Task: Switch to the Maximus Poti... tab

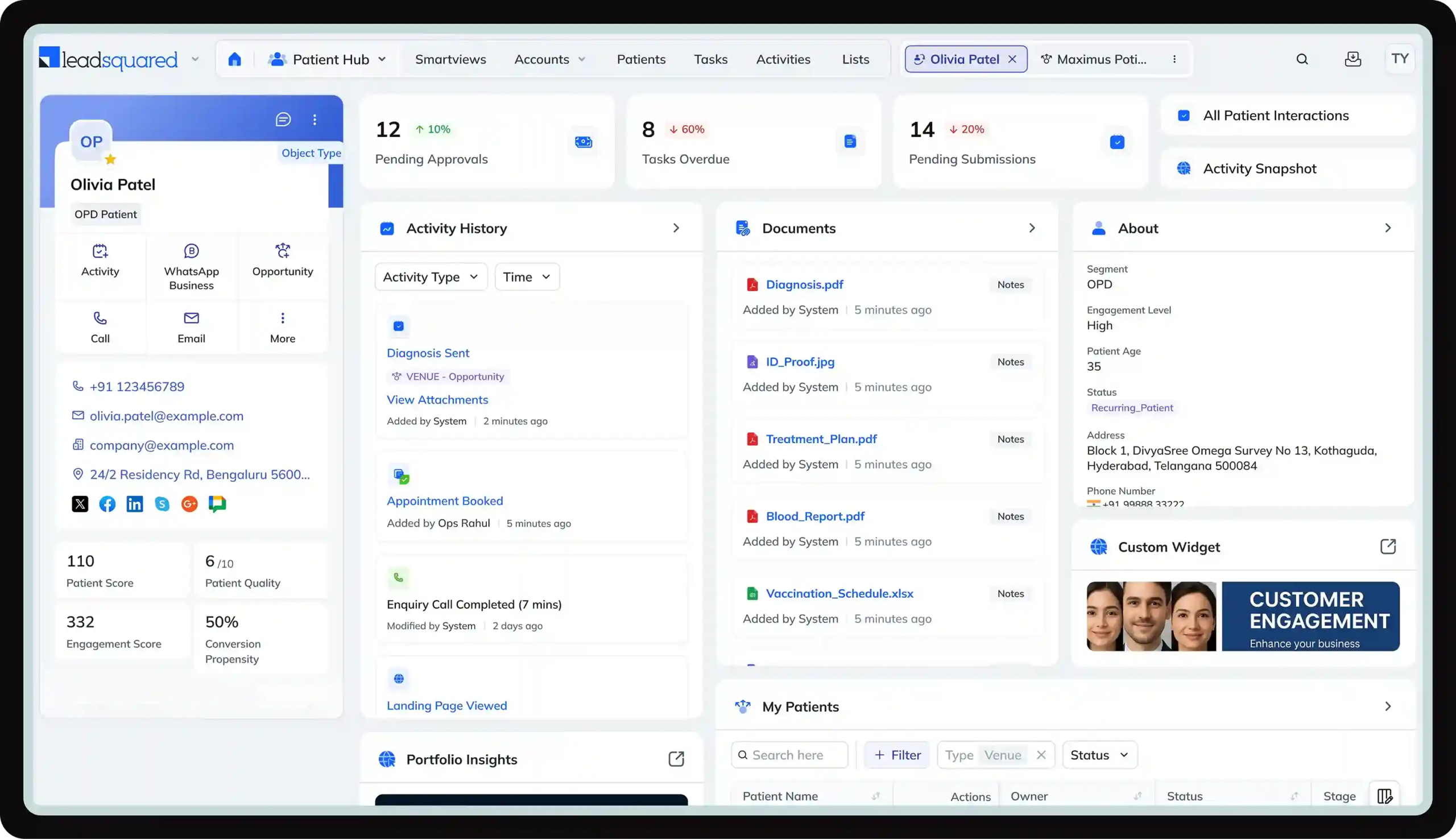Action: pos(1094,59)
